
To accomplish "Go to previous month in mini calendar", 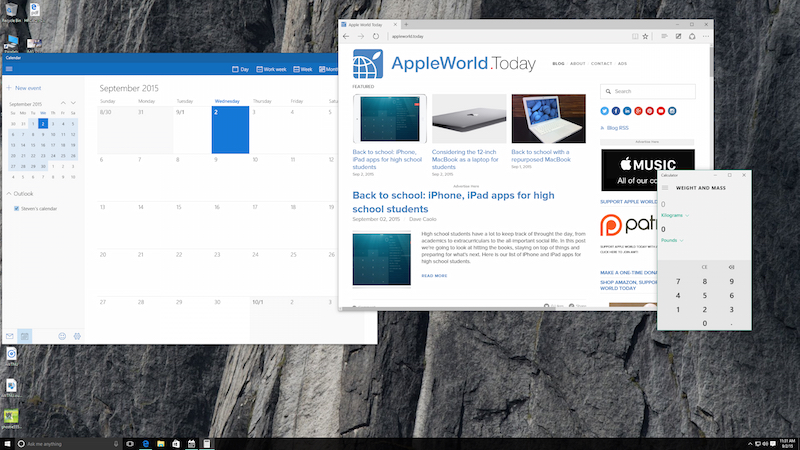I will click(x=63, y=104).
